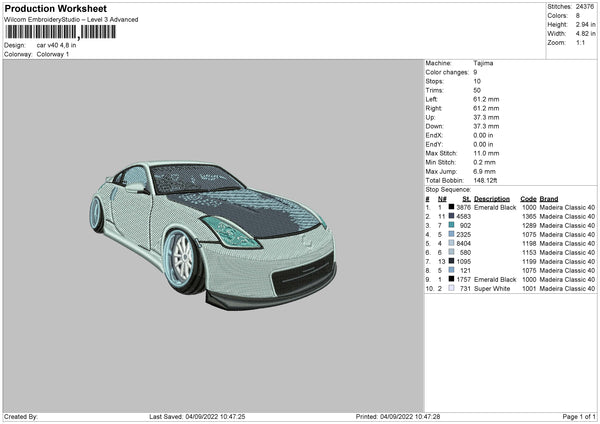
Task: Click the barcode under the worksheet title
Action: point(60,33)
